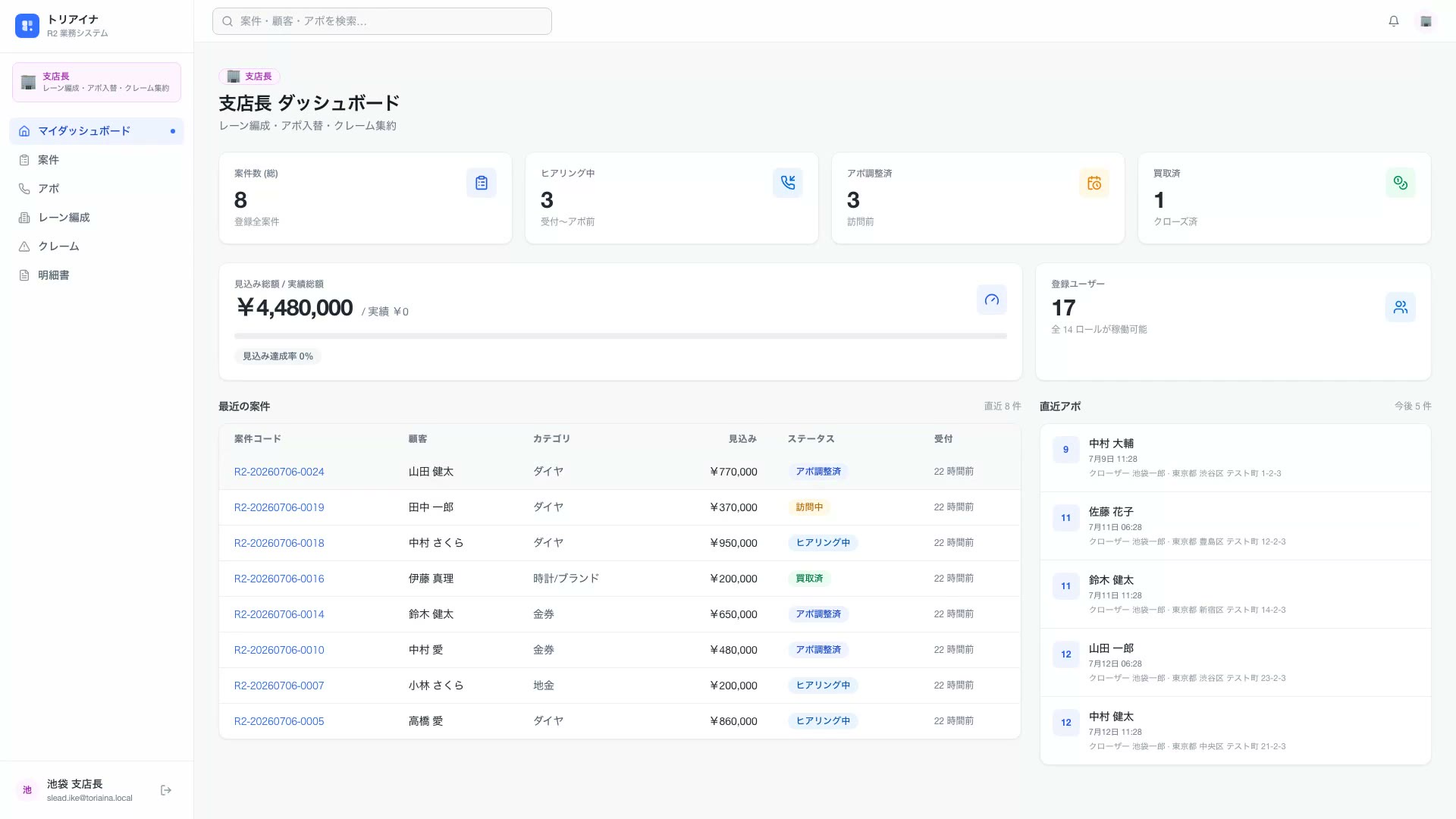Click the 訪問中 status badge
The width and height of the screenshot is (1456, 819).
(x=809, y=507)
